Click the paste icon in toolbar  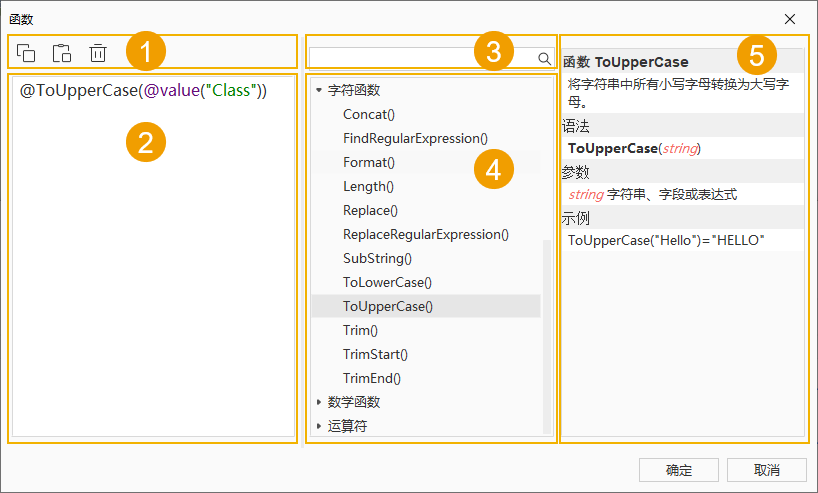click(x=62, y=54)
